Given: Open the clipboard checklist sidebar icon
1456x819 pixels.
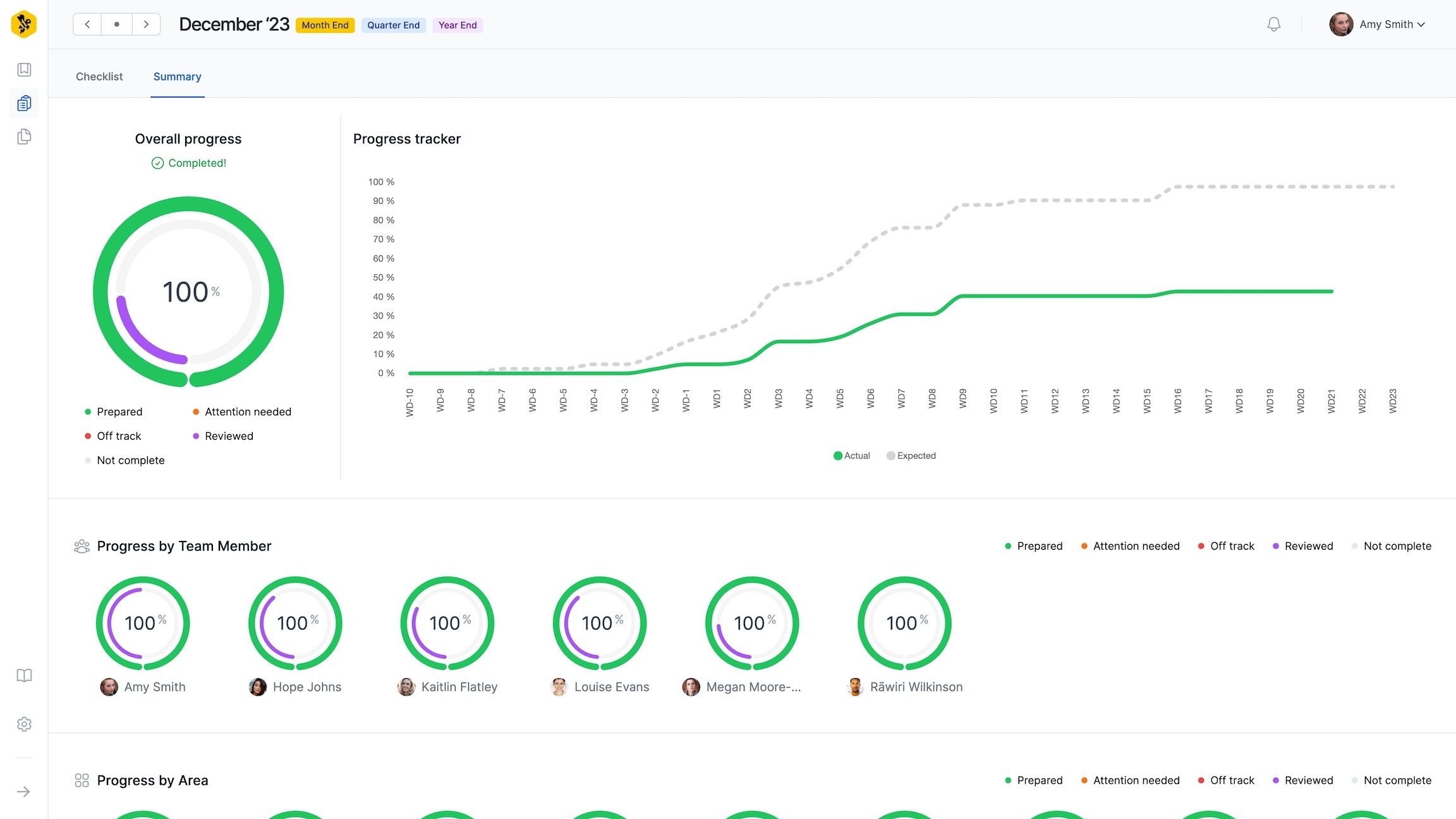Looking at the screenshot, I should coord(24,103).
